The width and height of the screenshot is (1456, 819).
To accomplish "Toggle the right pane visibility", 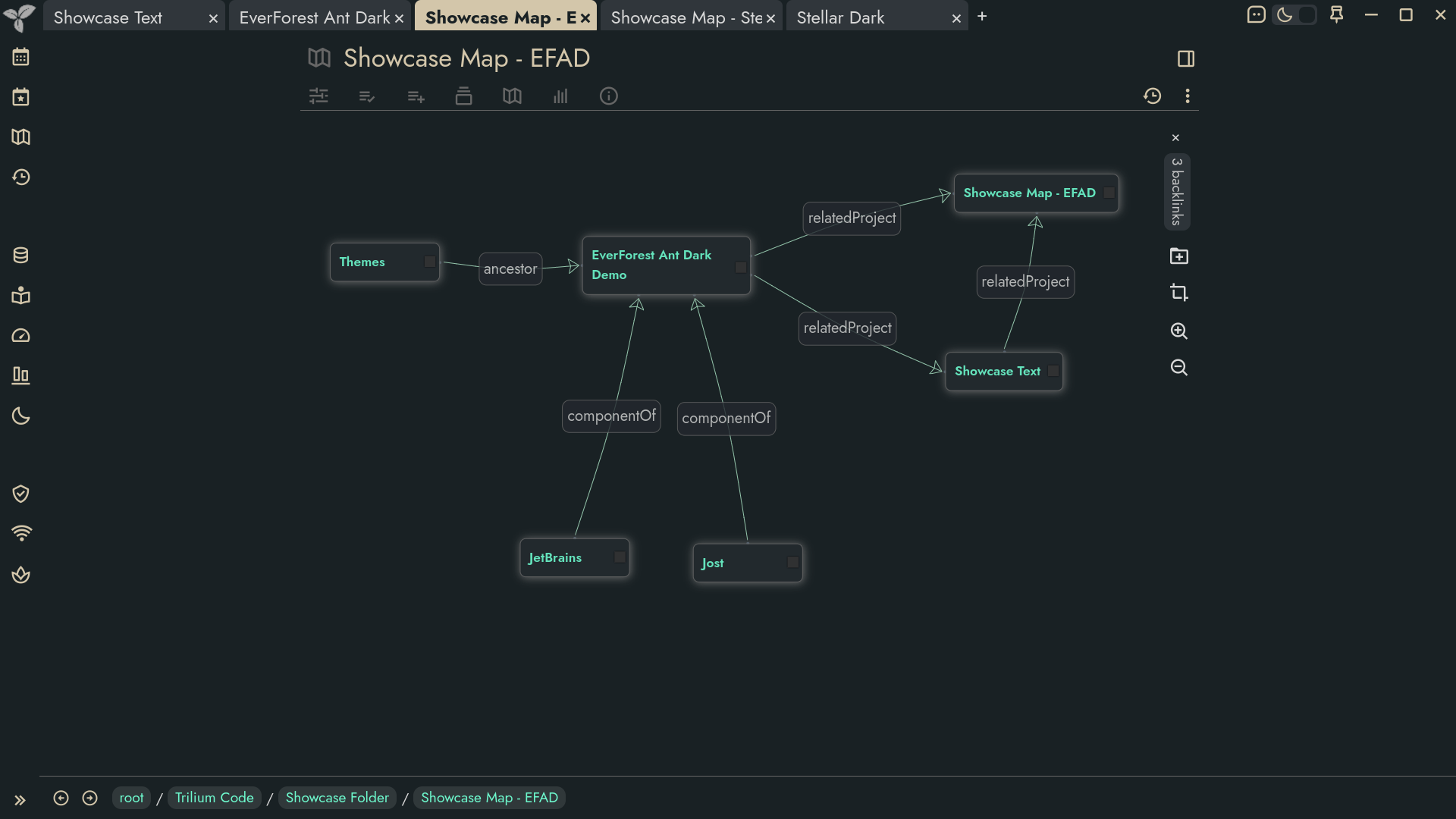I will pyautogui.click(x=1186, y=58).
